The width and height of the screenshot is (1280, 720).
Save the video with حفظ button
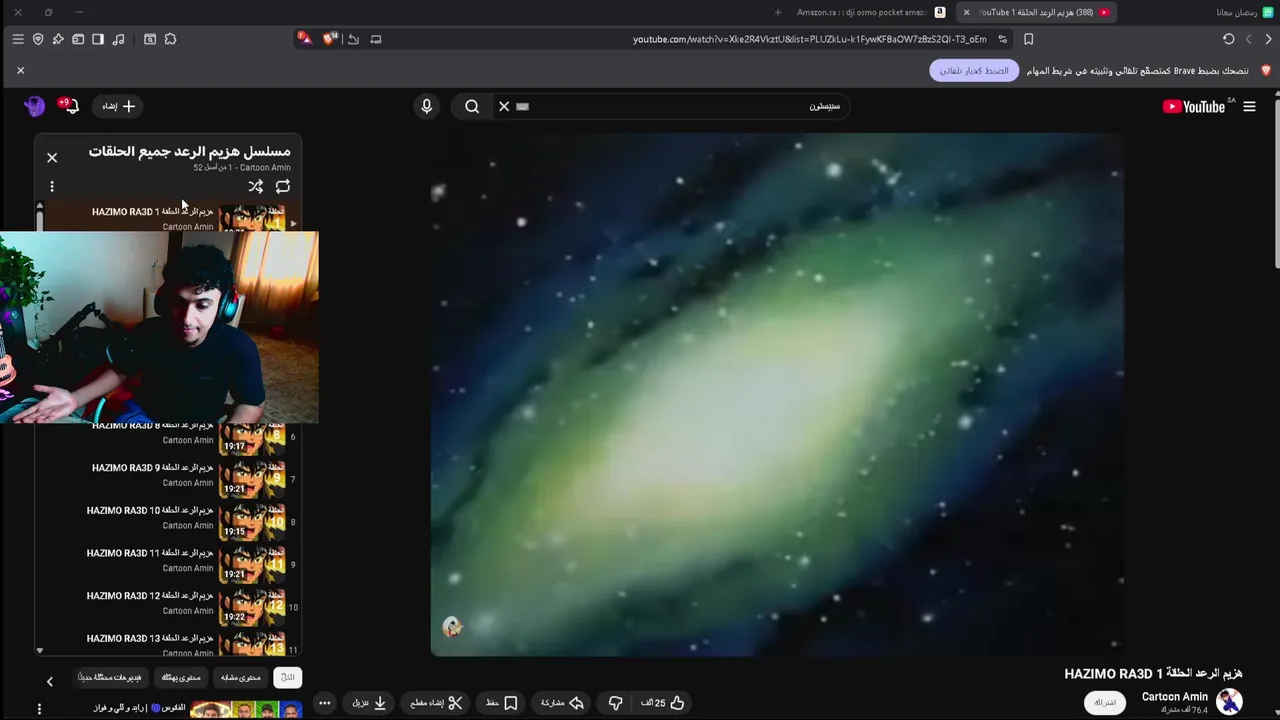pos(502,703)
